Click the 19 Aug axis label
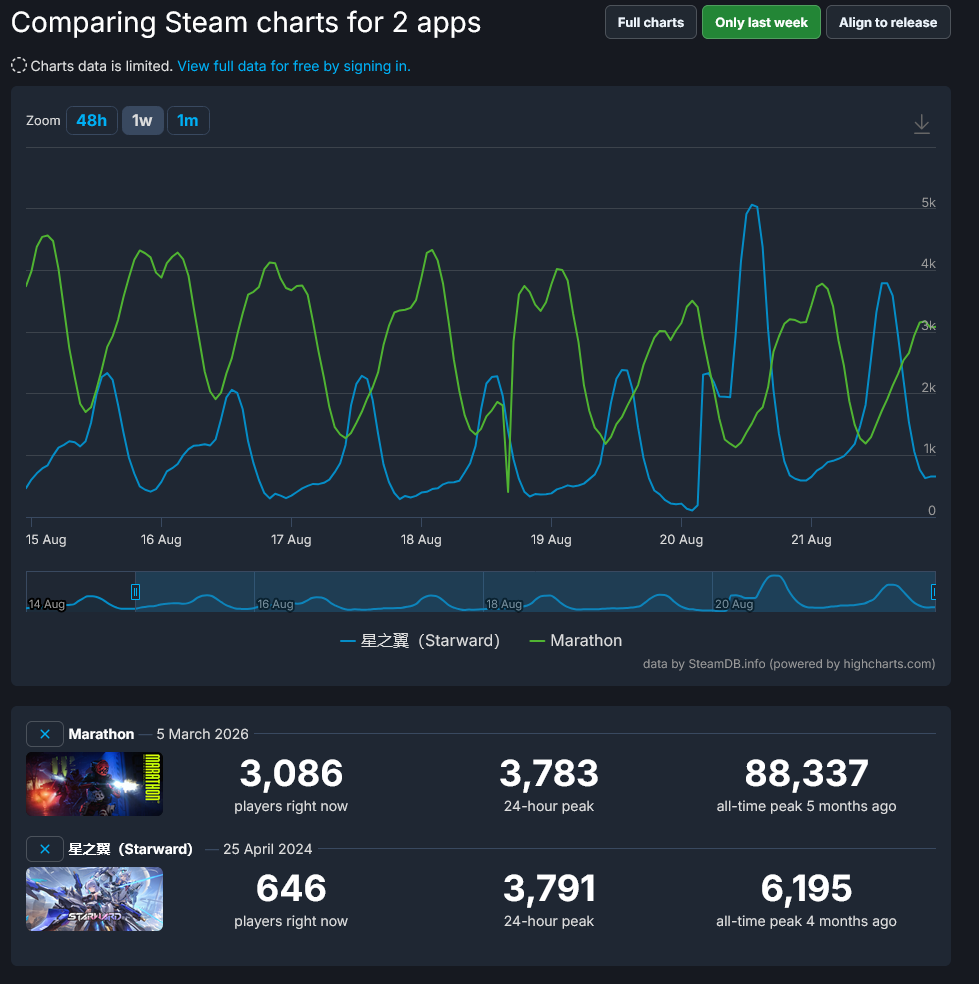Screen dimensions: 979x984 click(551, 540)
